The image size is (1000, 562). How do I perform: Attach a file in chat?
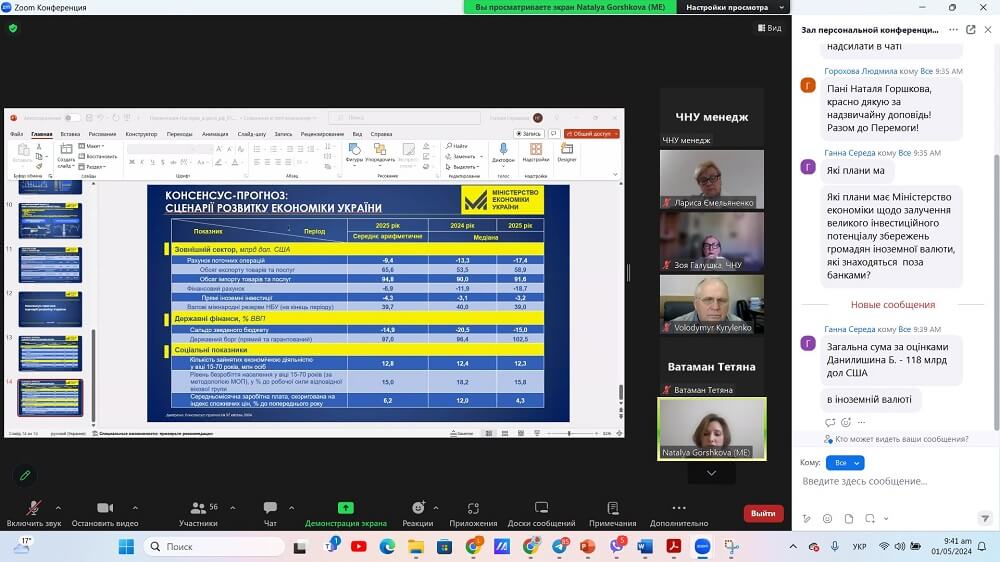(847, 519)
